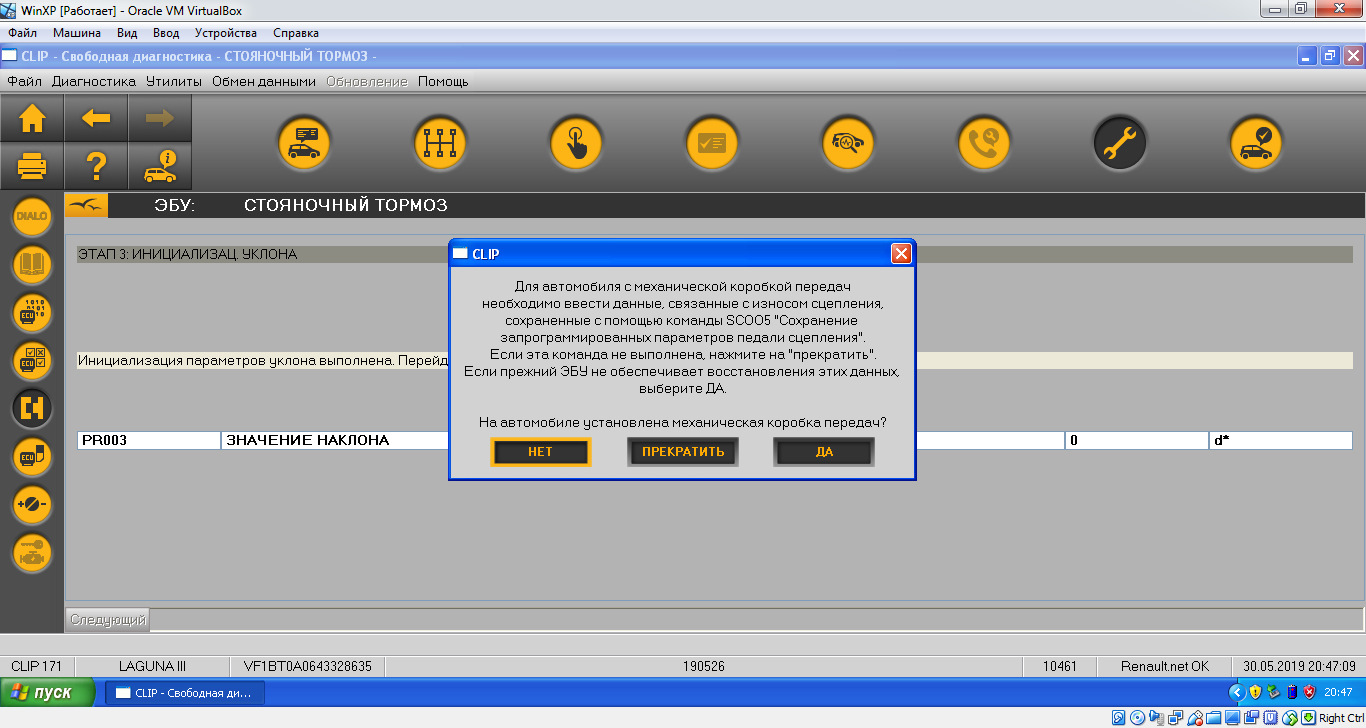Viewport: 1366px width, 728px height.
Task: Go to the CLIP home screen icon
Action: coord(32,119)
